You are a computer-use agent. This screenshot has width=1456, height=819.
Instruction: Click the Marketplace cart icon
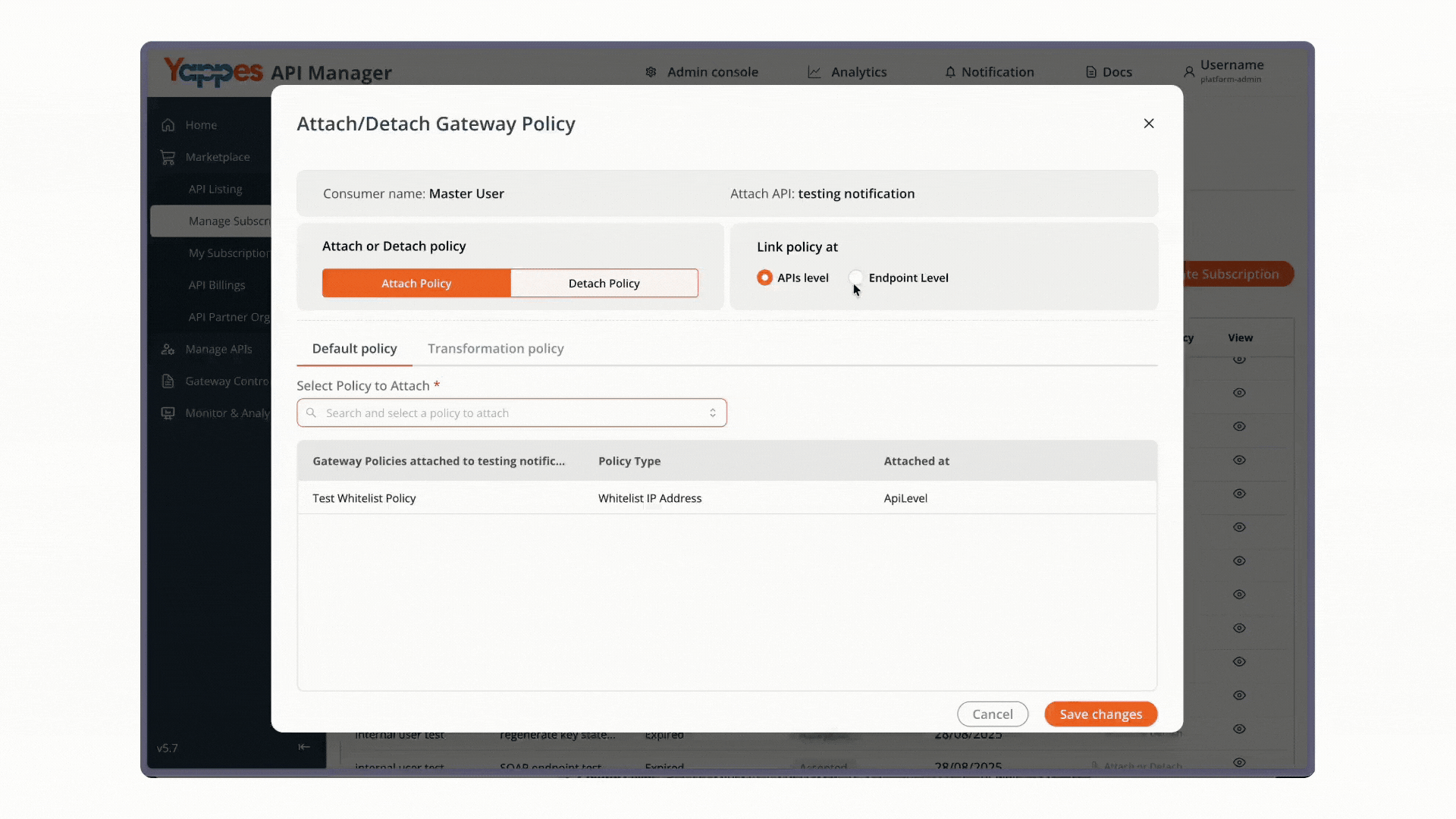coord(168,157)
